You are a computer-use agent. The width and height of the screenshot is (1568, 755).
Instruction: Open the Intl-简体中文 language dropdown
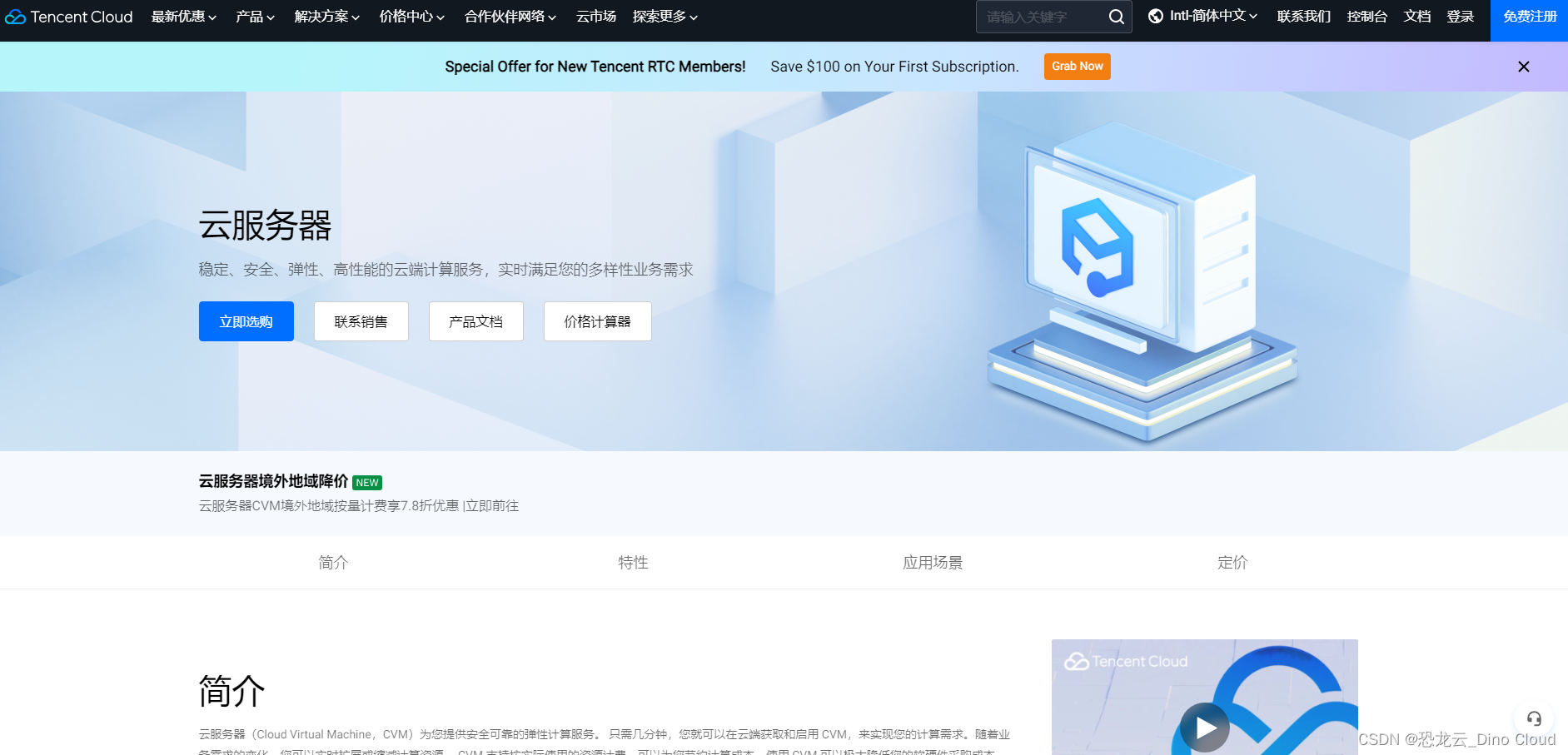click(x=1213, y=16)
